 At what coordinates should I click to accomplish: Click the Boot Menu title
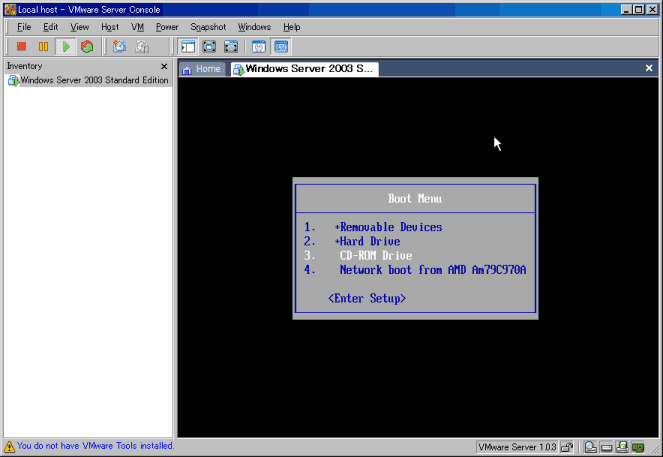[x=415, y=199]
